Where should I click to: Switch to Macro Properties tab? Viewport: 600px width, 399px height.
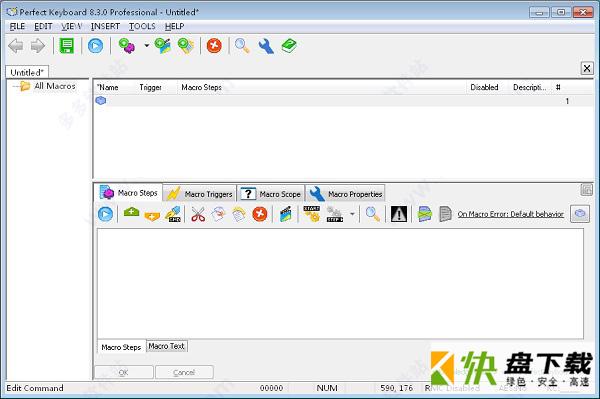pos(346,194)
